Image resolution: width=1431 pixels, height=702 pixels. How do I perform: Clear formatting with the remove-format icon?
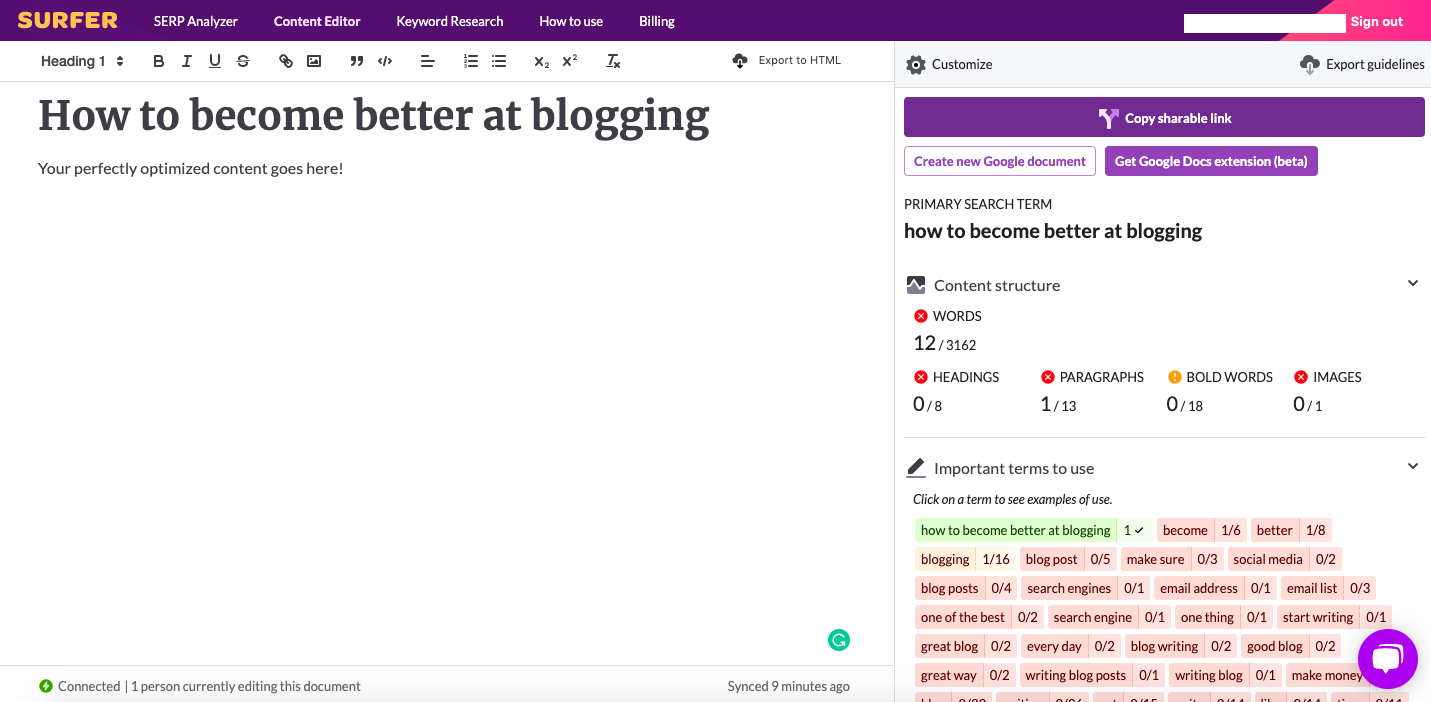[613, 61]
